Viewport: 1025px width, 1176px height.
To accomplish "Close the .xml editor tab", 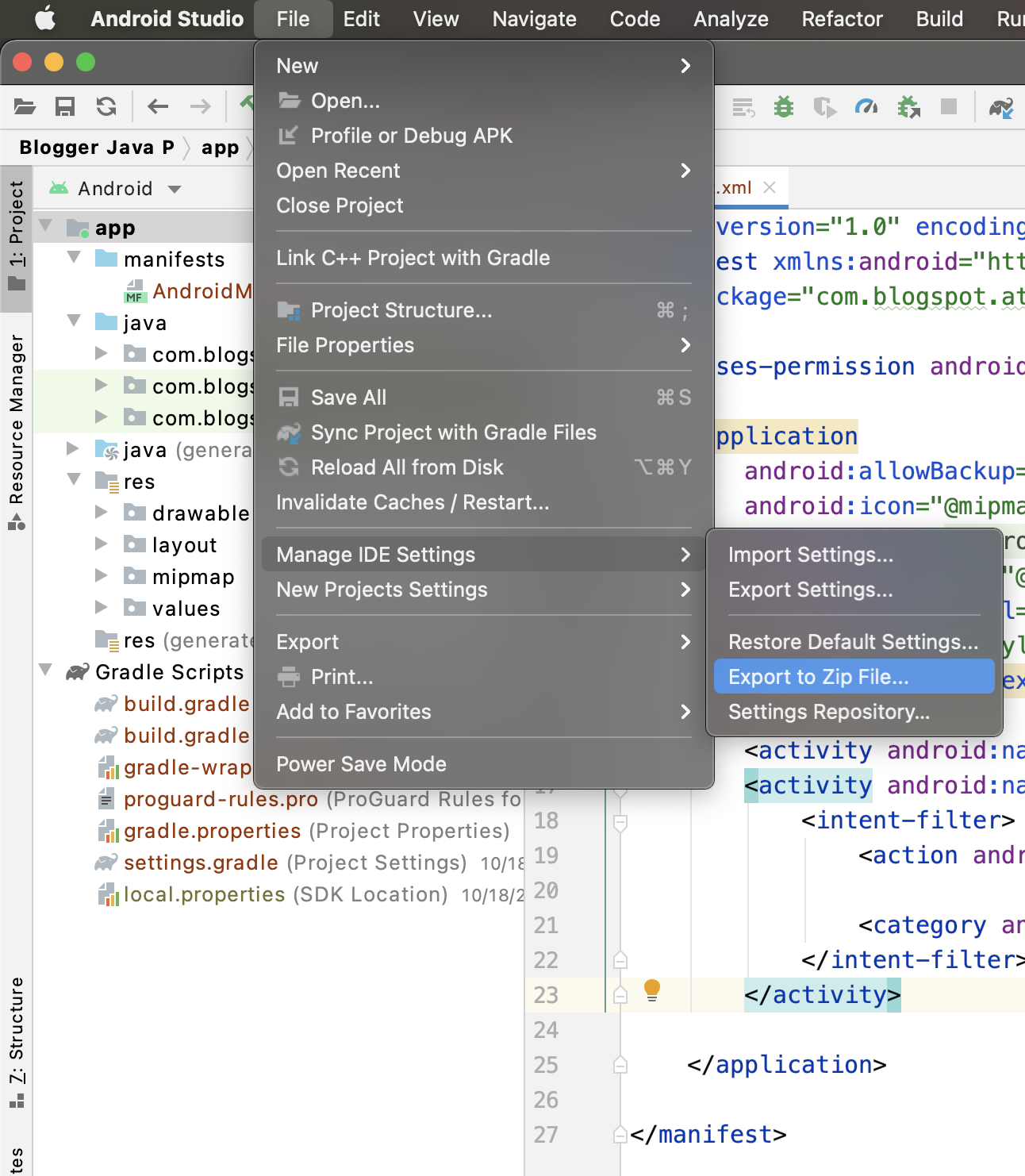I will click(x=769, y=187).
